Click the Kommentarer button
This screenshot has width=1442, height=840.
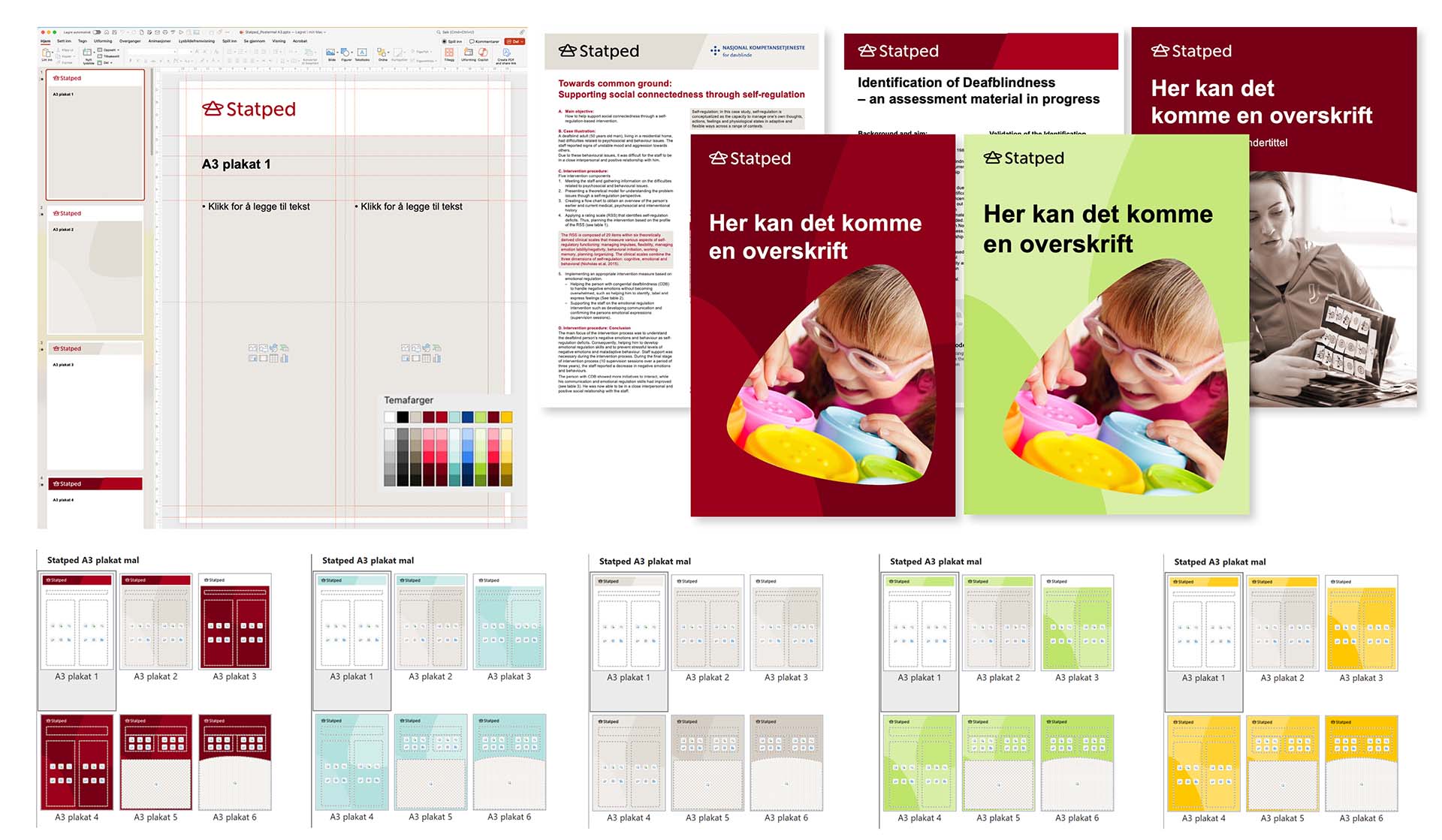(485, 41)
